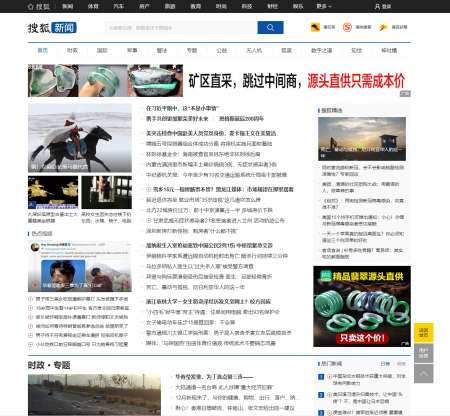Select the 数字之道 tab in news navigation

321,50
